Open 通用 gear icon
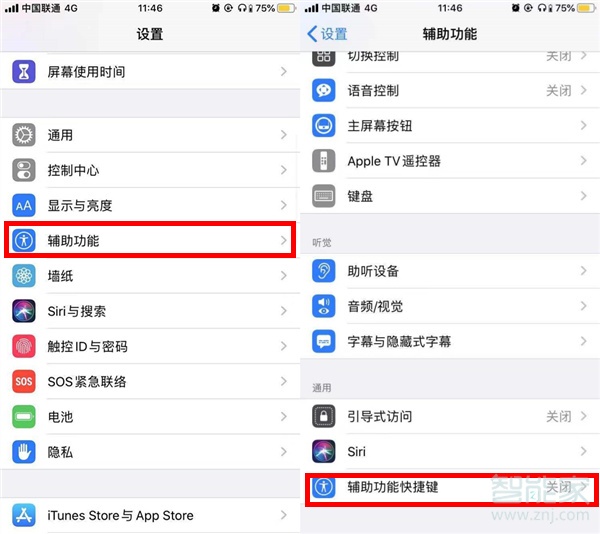 click(x=24, y=135)
